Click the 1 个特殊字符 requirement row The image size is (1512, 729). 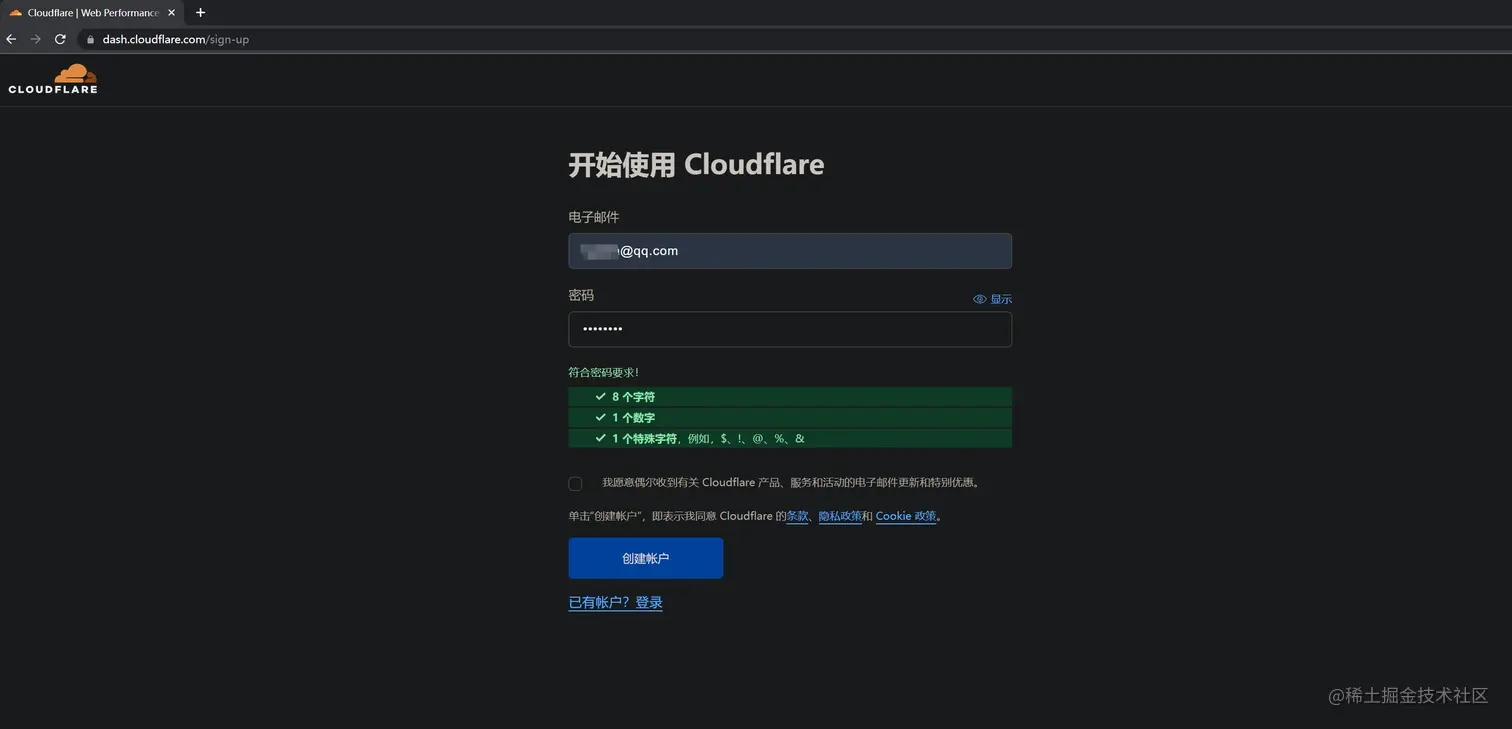[790, 438]
